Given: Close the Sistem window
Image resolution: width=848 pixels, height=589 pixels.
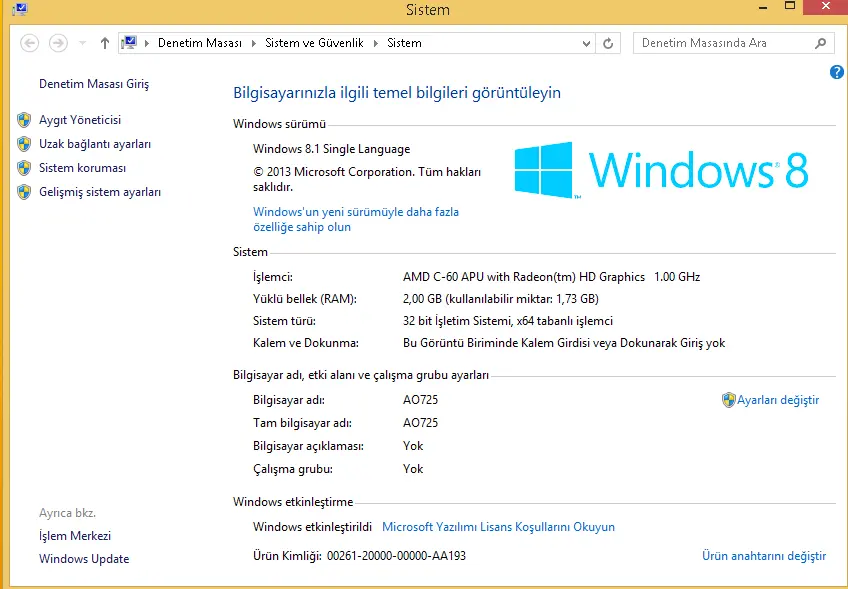Looking at the screenshot, I should click(825, 6).
